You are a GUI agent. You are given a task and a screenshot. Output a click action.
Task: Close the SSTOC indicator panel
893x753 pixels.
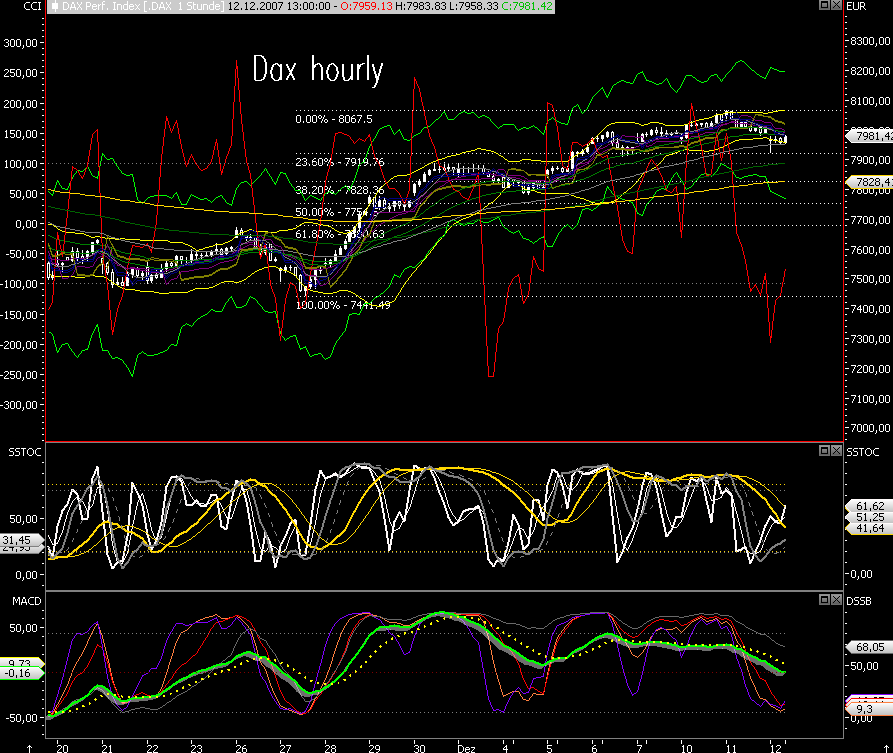(835, 451)
